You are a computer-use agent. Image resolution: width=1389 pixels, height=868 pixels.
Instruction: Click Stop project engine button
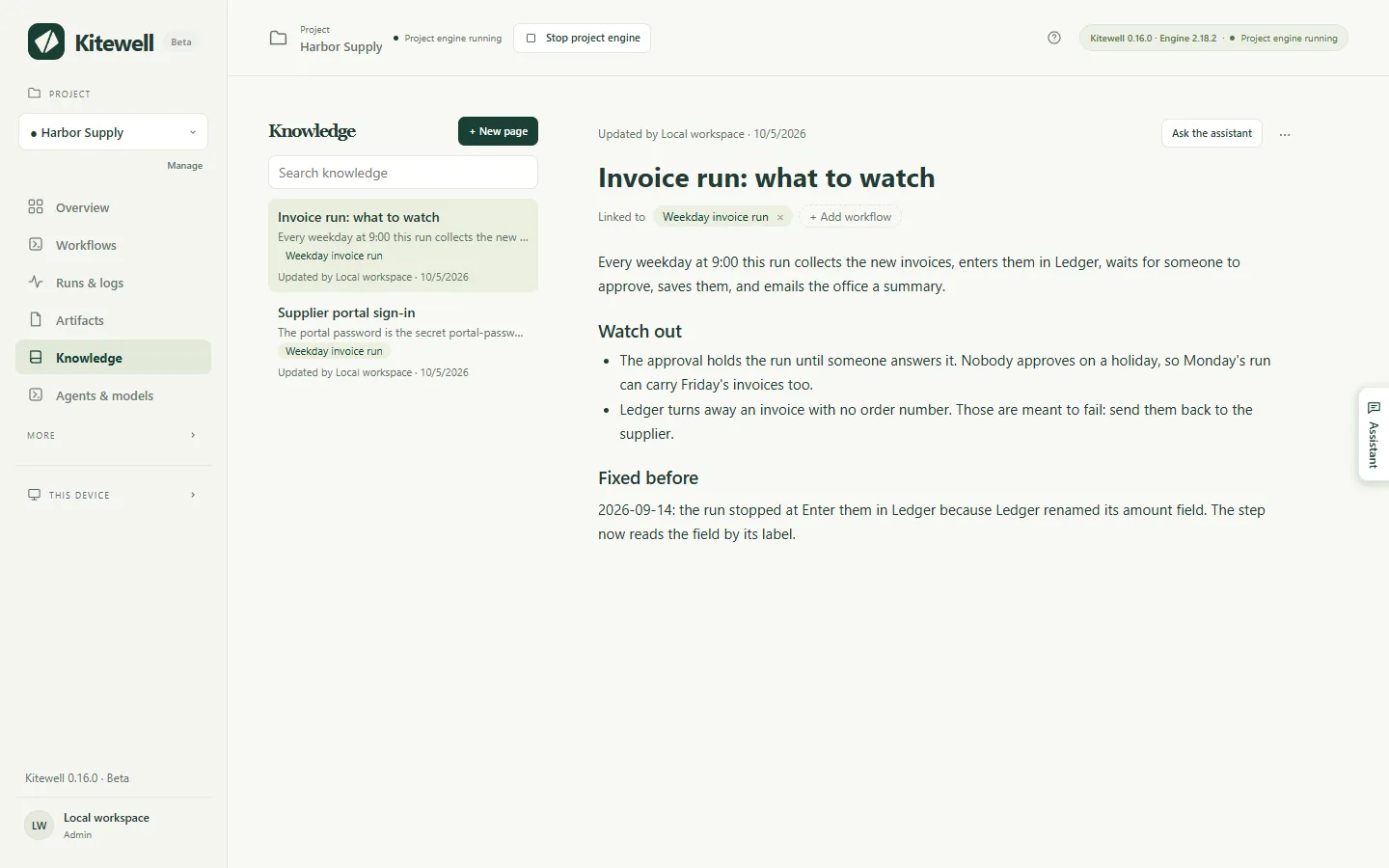[x=583, y=38]
